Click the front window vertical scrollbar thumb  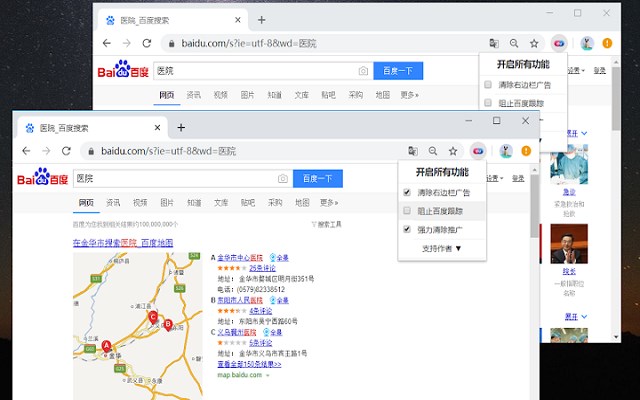(534, 206)
